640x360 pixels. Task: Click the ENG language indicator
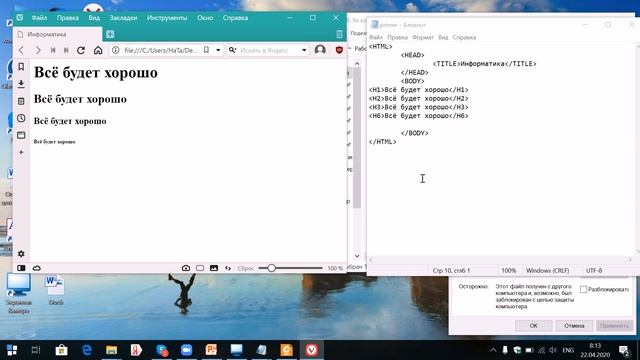[568, 350]
